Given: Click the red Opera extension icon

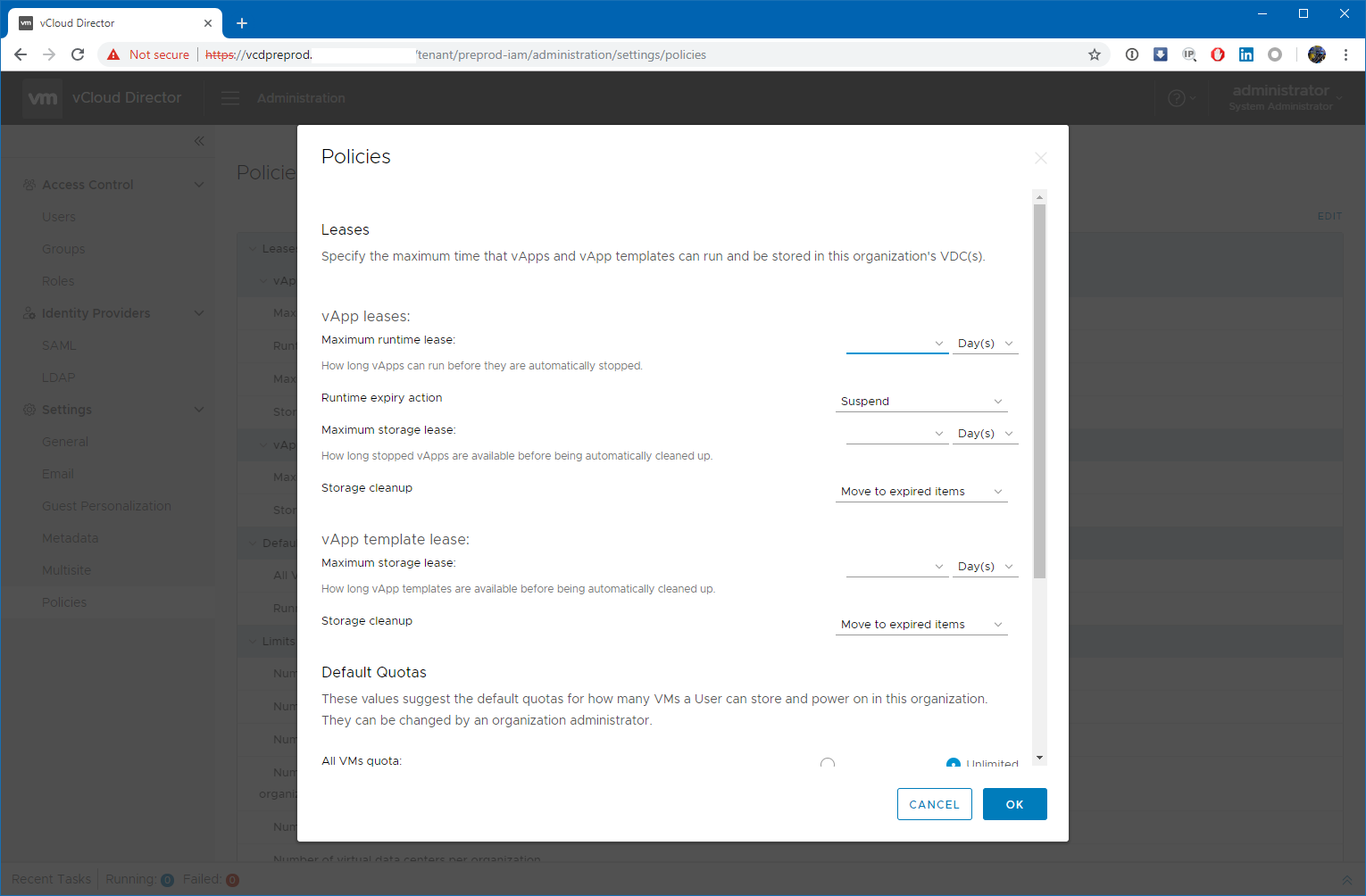Looking at the screenshot, I should point(1218,54).
